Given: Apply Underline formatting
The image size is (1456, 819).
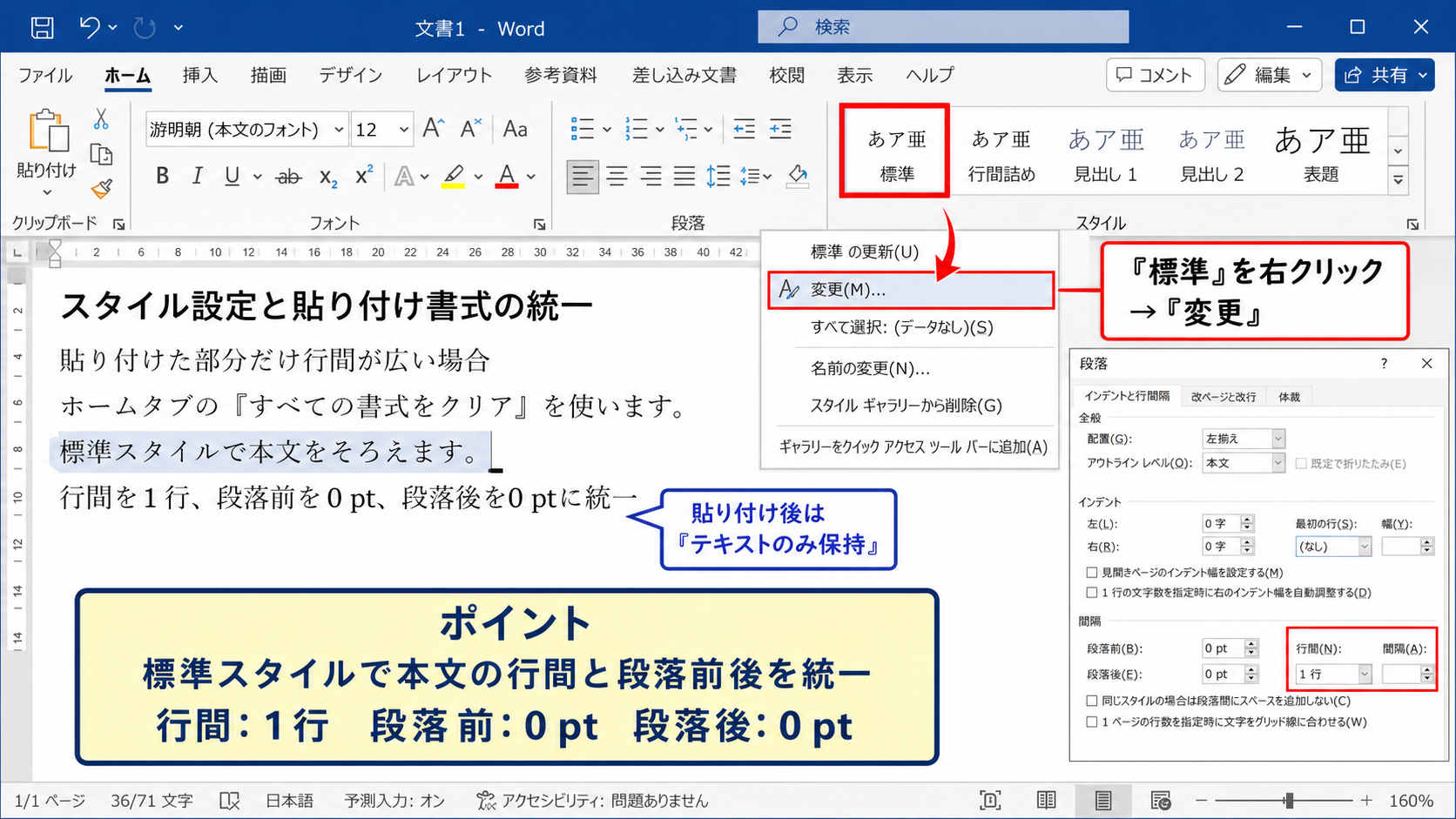Looking at the screenshot, I should pyautogui.click(x=232, y=177).
